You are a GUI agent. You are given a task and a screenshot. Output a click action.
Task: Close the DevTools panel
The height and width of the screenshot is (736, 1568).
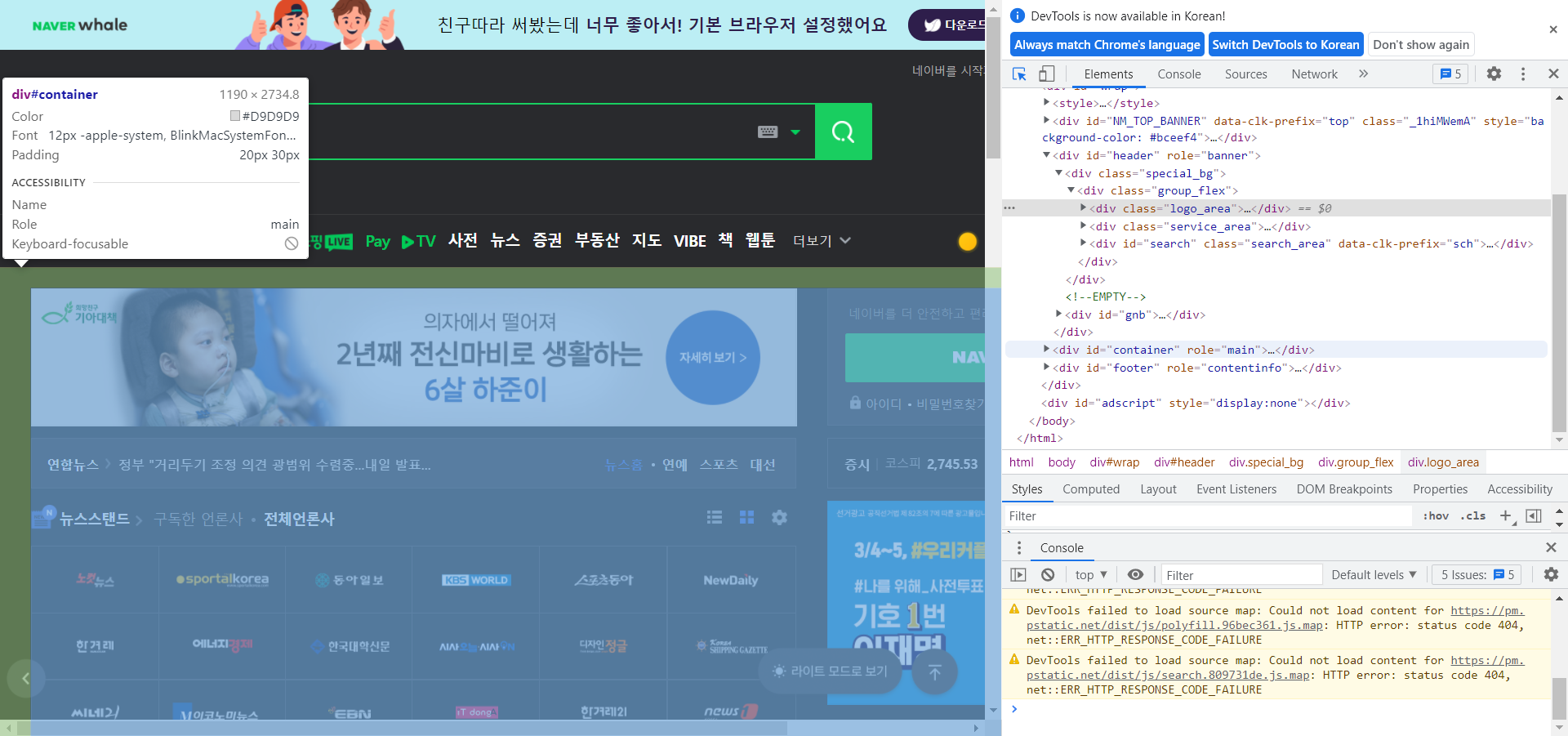tap(1553, 74)
